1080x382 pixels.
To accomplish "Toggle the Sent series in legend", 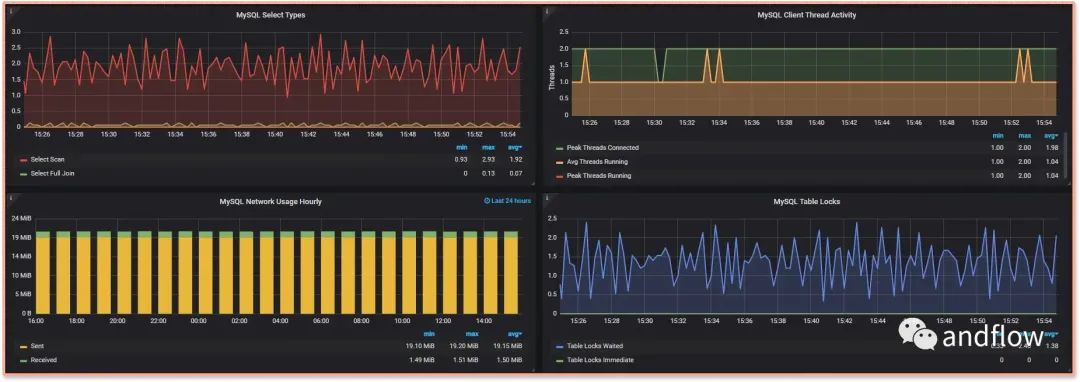I will pyautogui.click(x=37, y=346).
